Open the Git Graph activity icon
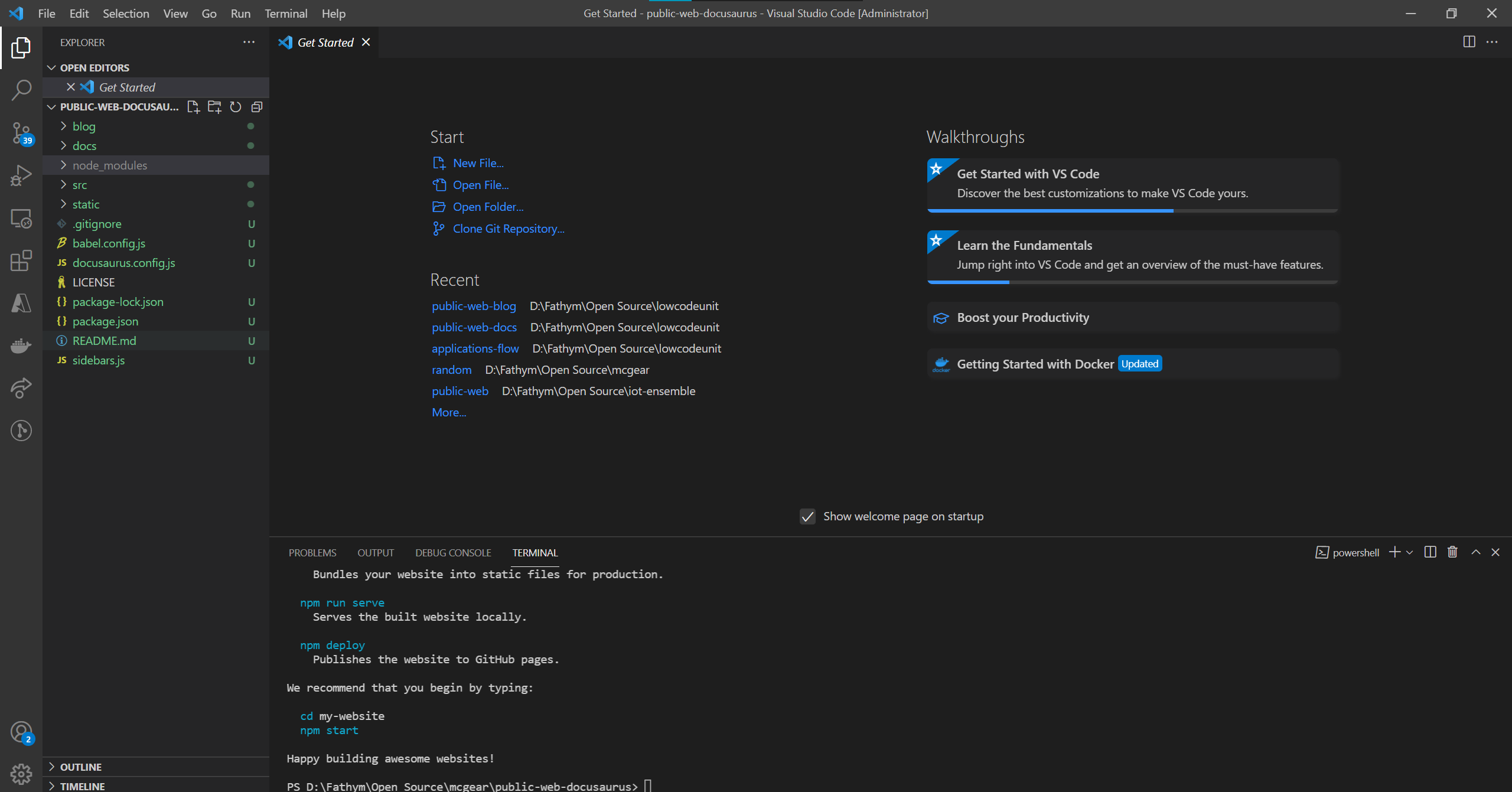The width and height of the screenshot is (1512, 792). (x=21, y=431)
